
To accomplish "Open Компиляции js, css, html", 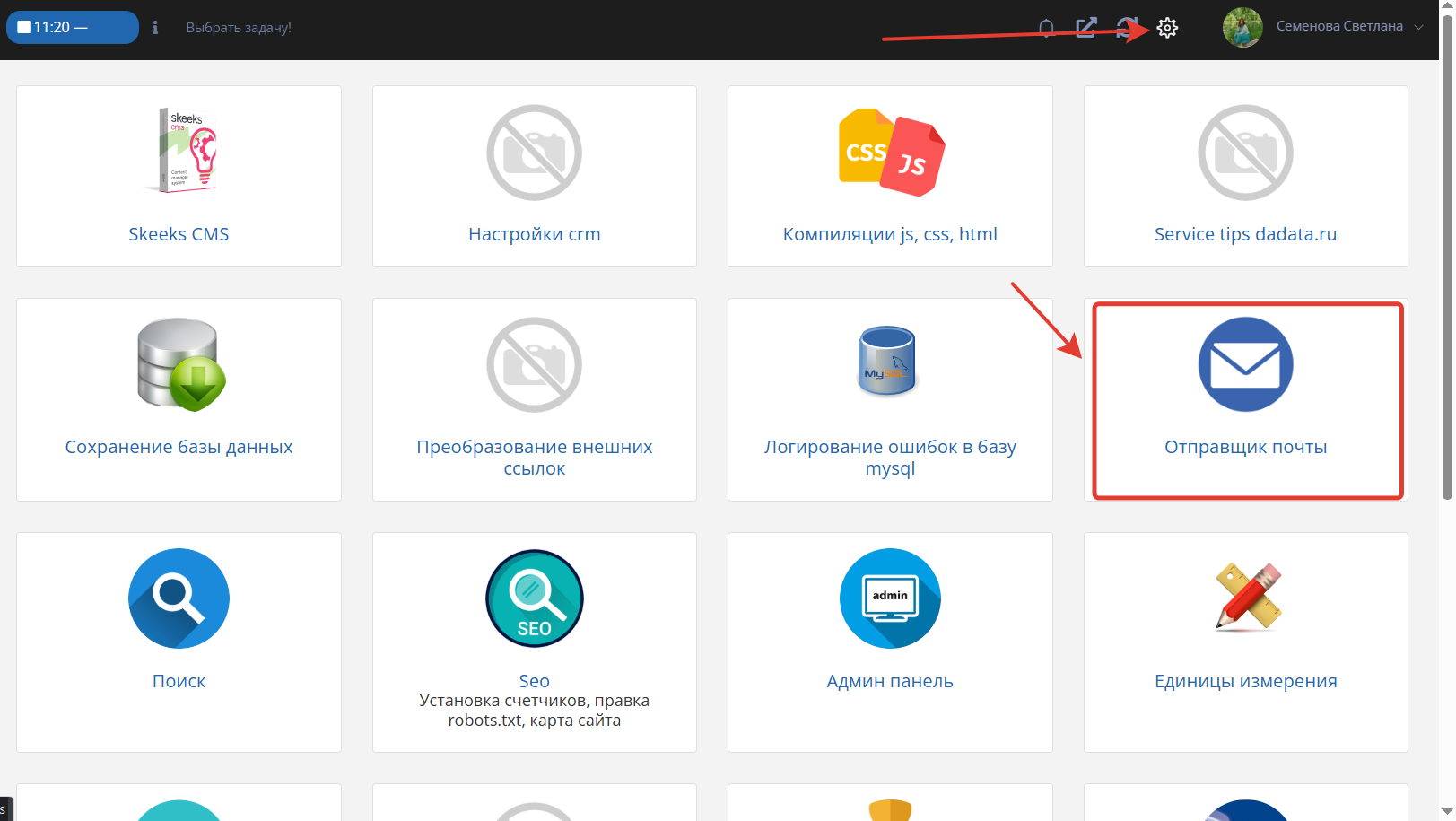I will pyautogui.click(x=890, y=234).
